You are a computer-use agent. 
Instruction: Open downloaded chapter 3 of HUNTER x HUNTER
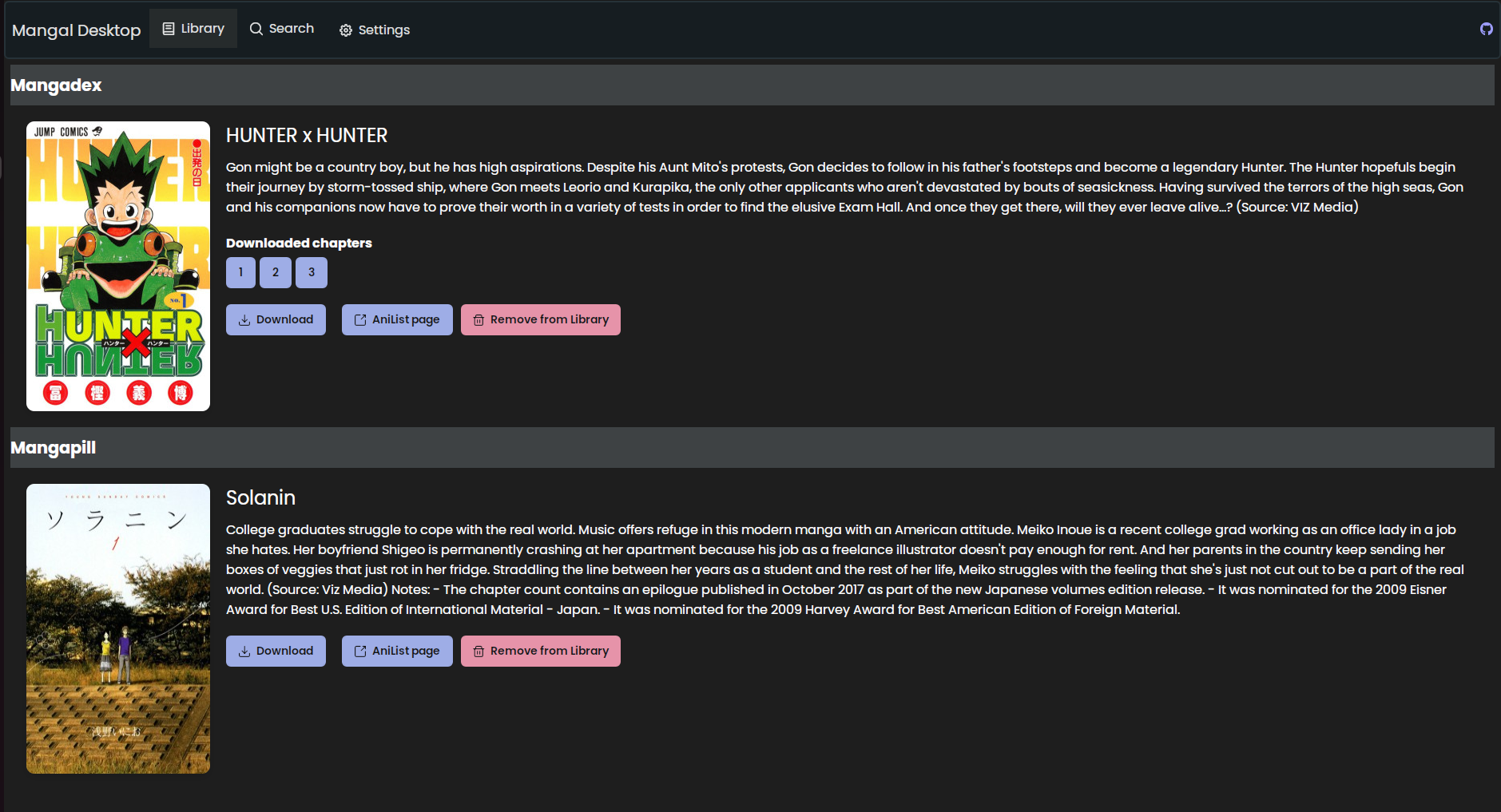(x=312, y=272)
